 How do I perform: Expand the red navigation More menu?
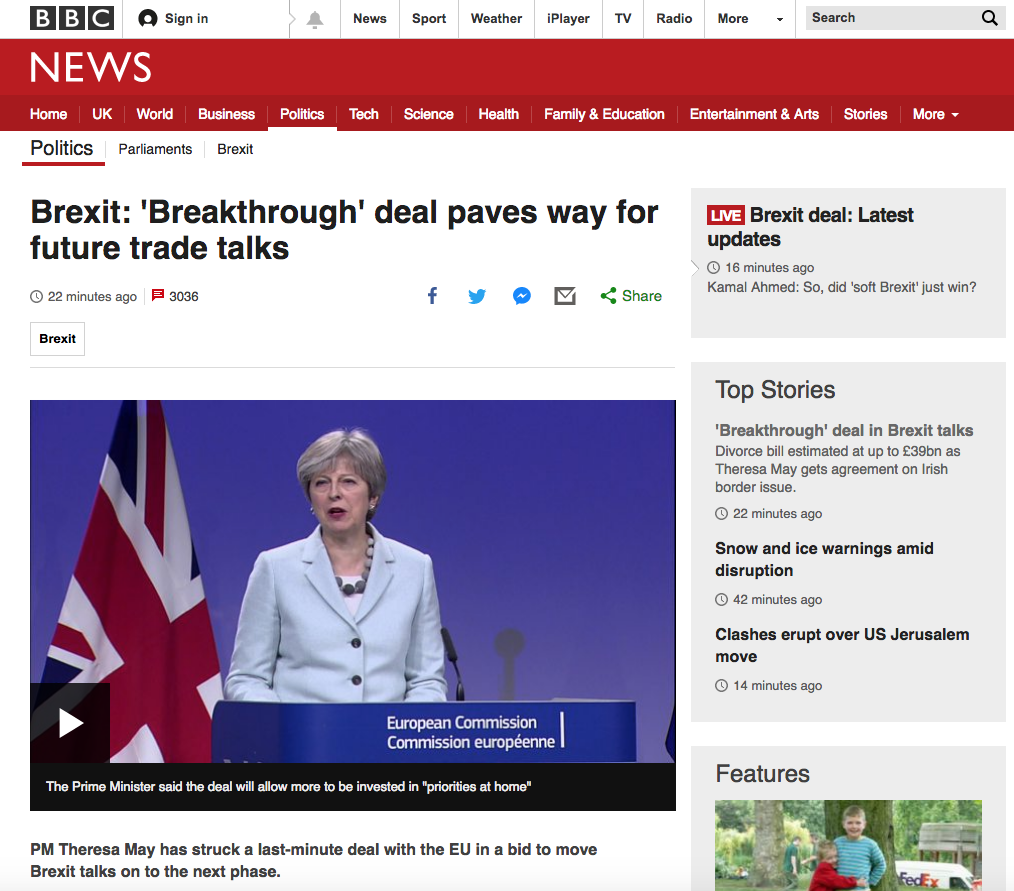click(x=935, y=114)
